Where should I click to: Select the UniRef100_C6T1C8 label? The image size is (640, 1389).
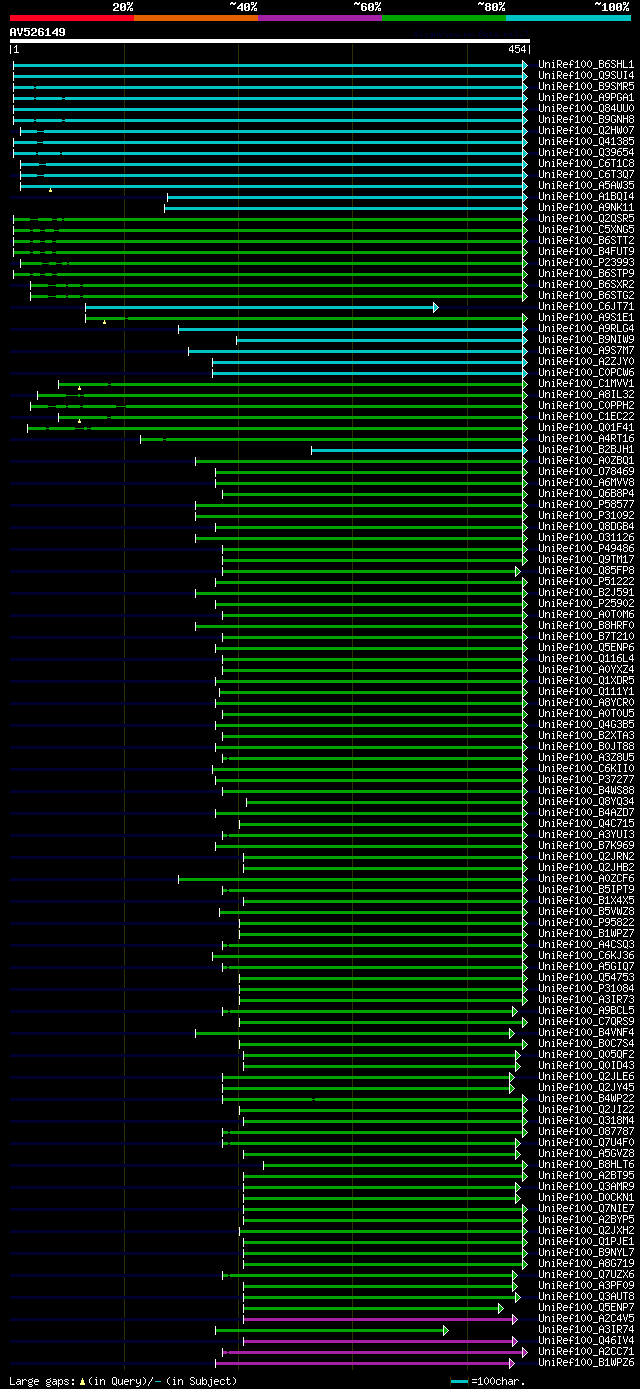point(586,163)
